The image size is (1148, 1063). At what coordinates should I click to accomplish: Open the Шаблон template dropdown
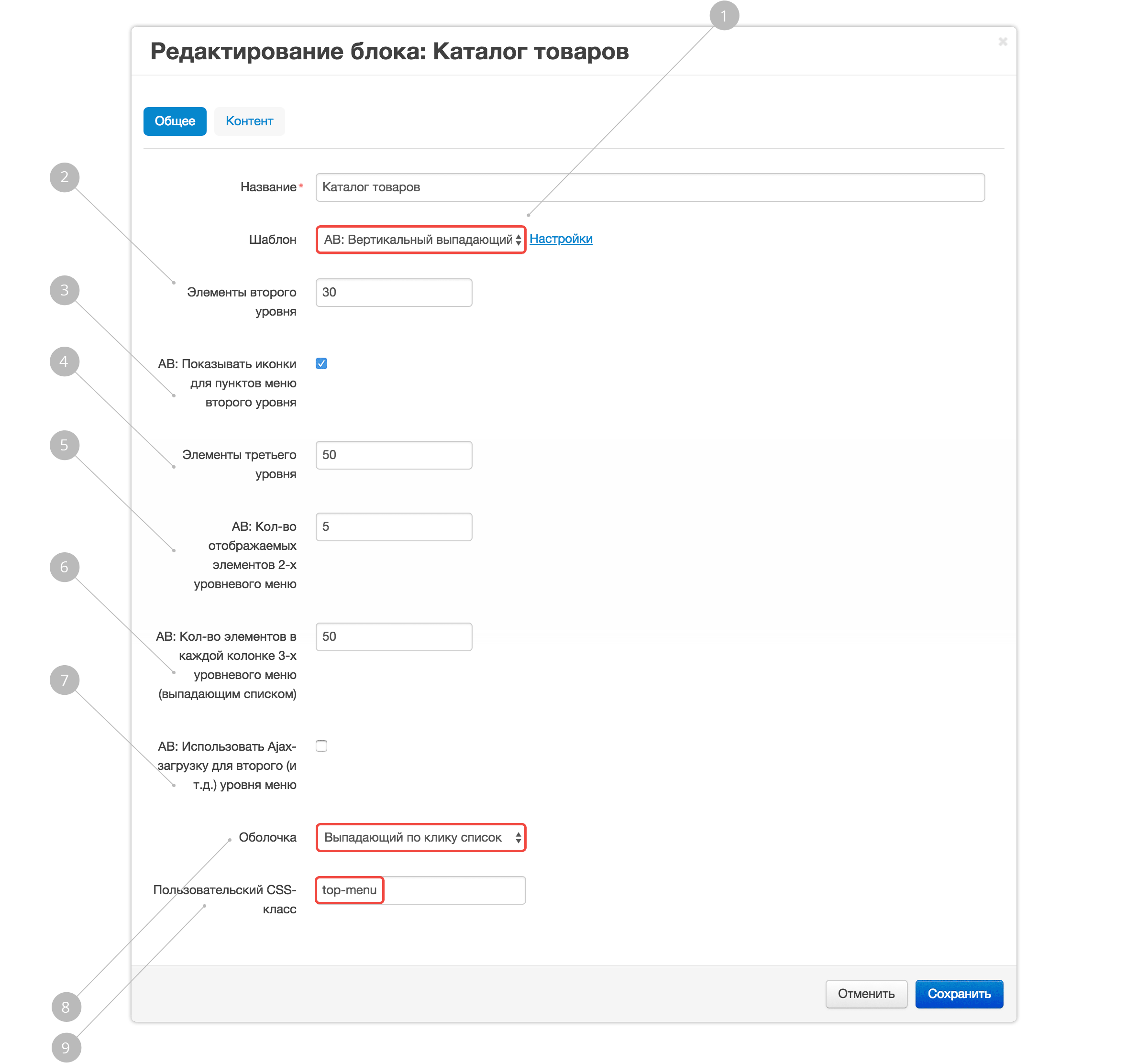point(420,240)
